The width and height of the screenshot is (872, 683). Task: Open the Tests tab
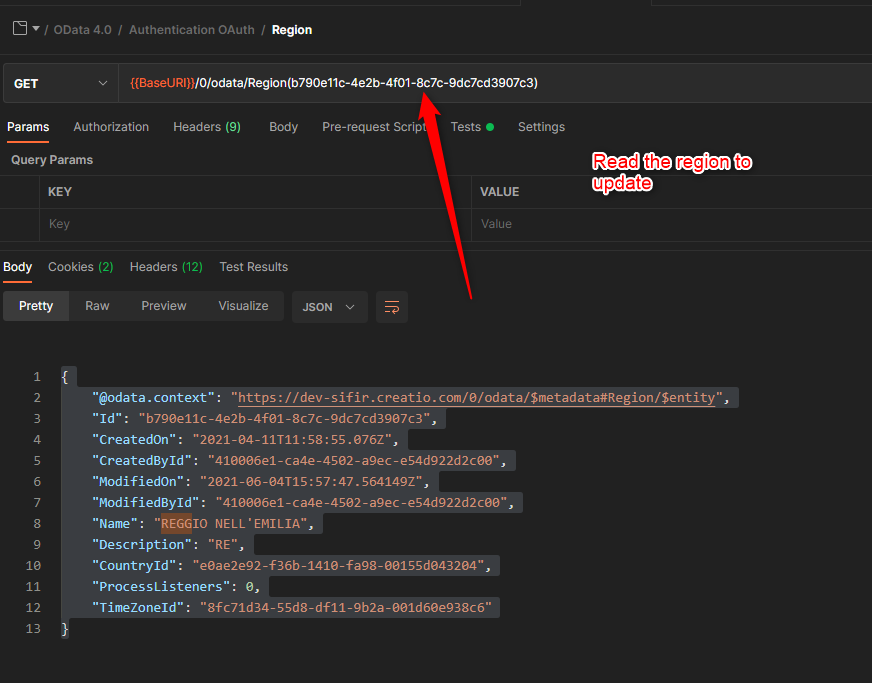(x=472, y=127)
